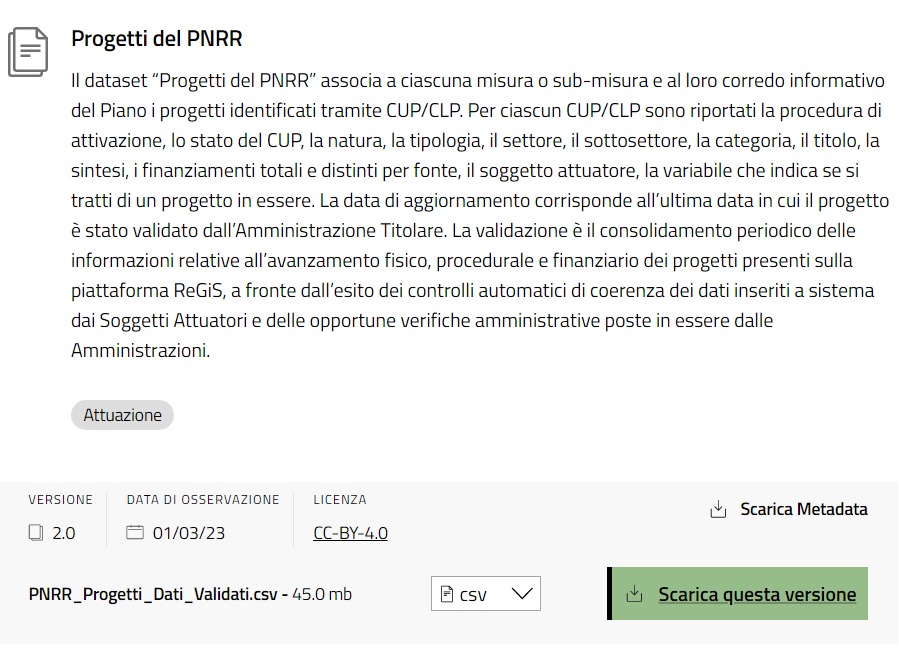This screenshot has height=666, width=899.
Task: Download via Scarica questa versione
Action: [x=737, y=593]
